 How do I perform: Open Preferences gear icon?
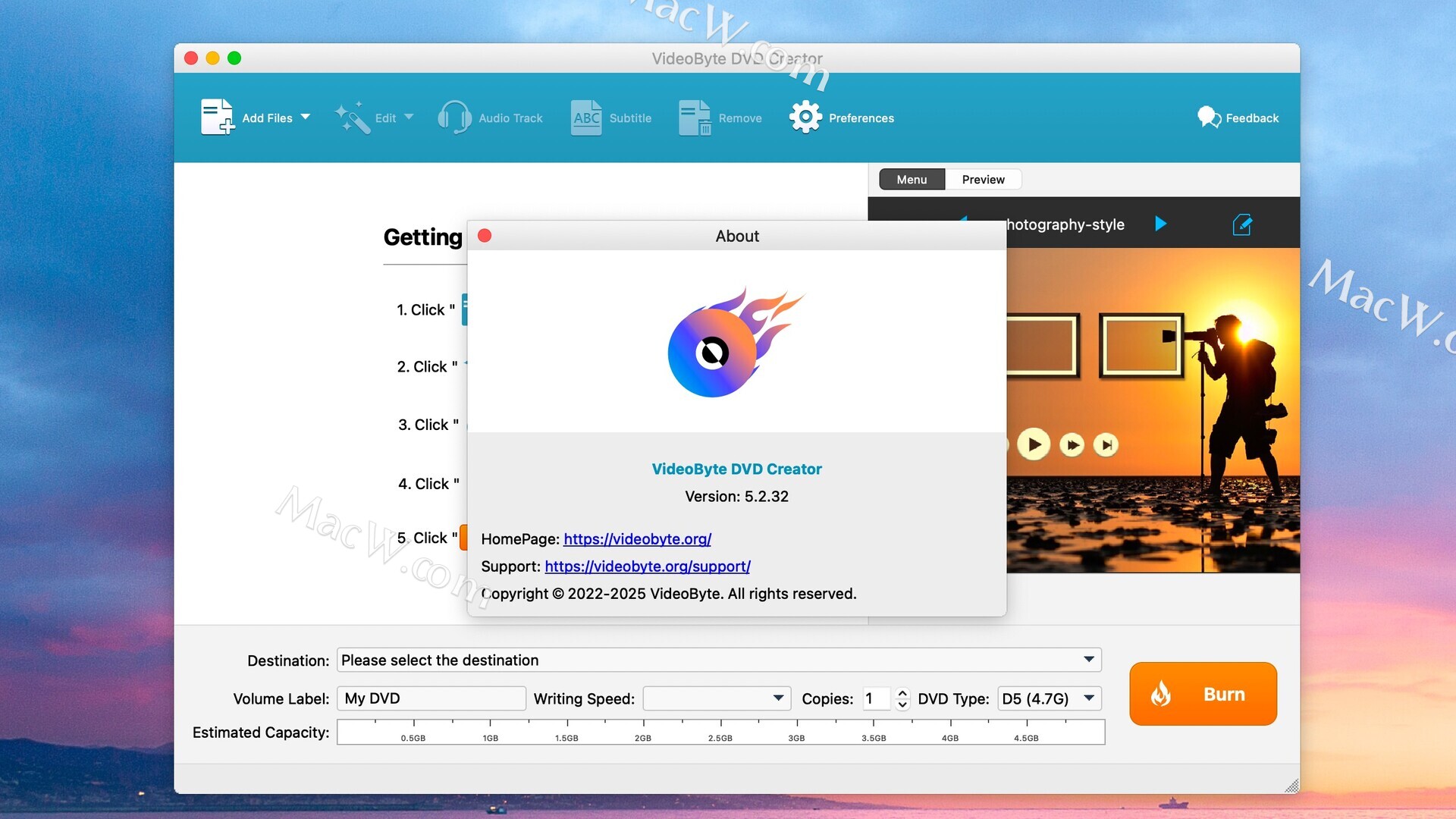point(805,118)
